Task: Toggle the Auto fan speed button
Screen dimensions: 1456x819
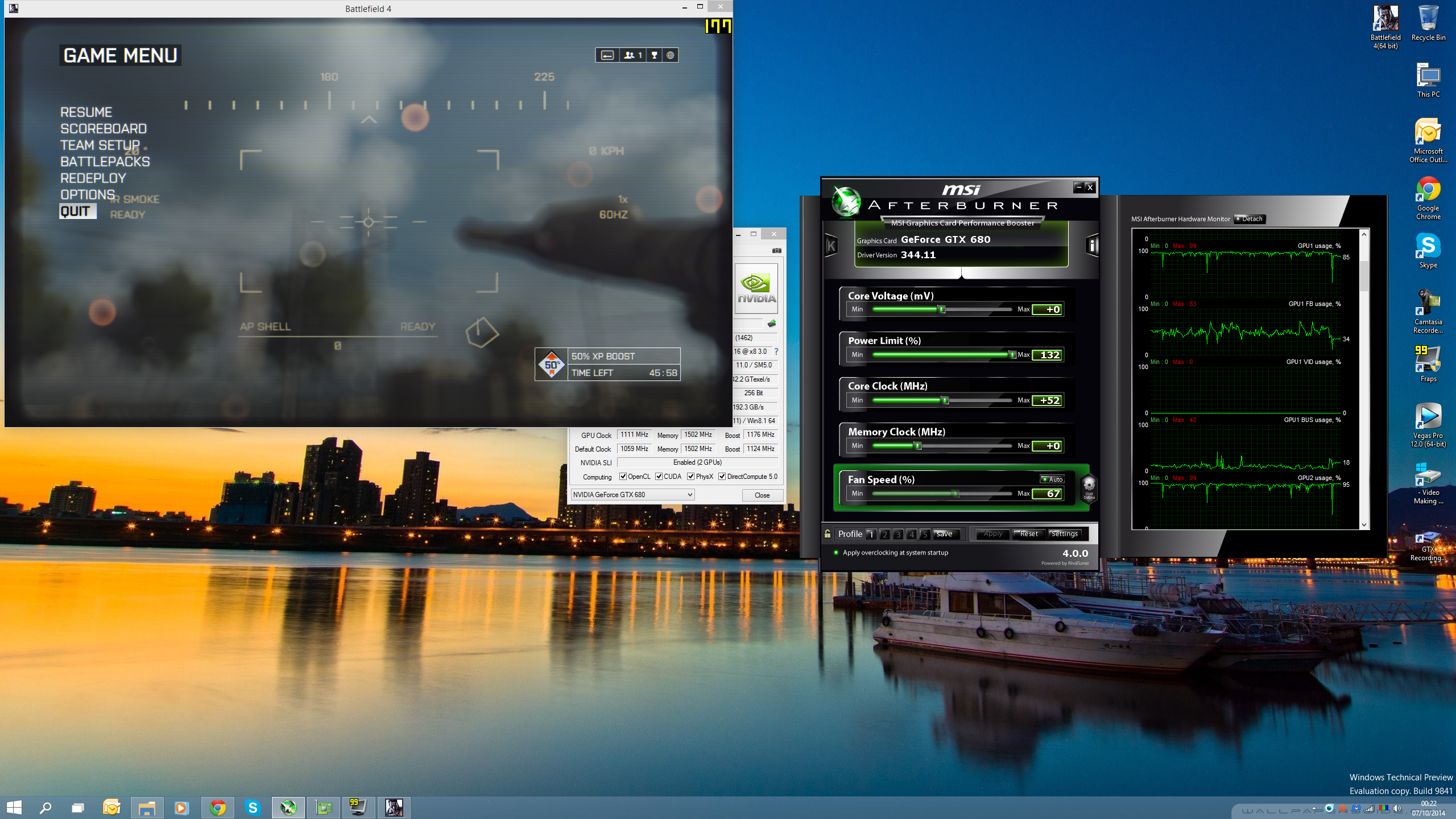Action: [1052, 479]
